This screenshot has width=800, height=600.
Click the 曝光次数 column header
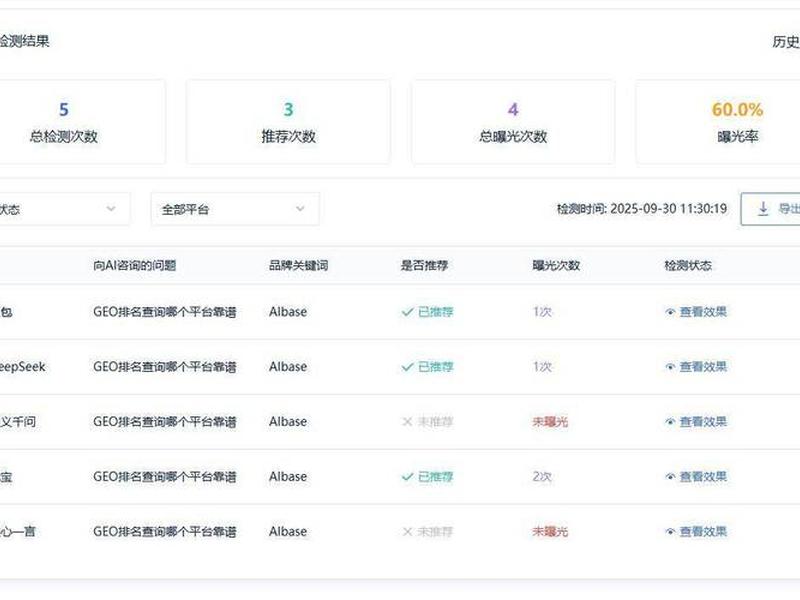tap(556, 266)
